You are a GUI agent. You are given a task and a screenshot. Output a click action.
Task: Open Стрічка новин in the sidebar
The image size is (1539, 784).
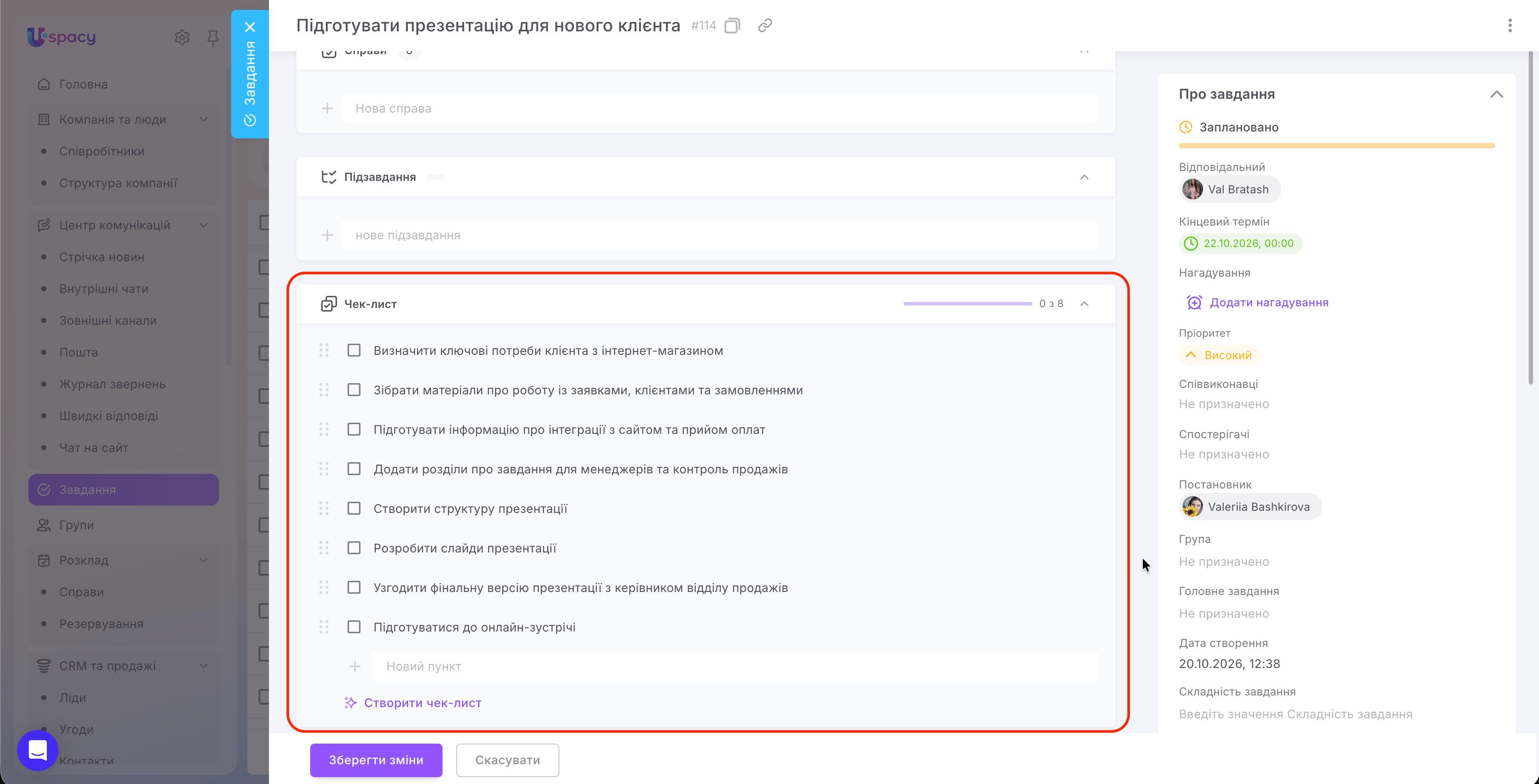point(101,257)
